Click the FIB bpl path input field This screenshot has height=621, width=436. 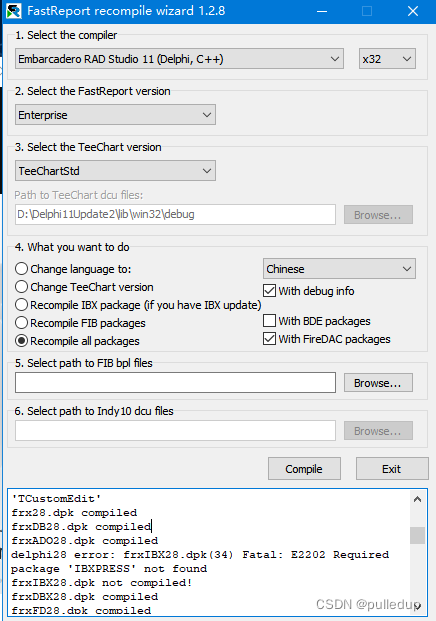[175, 383]
